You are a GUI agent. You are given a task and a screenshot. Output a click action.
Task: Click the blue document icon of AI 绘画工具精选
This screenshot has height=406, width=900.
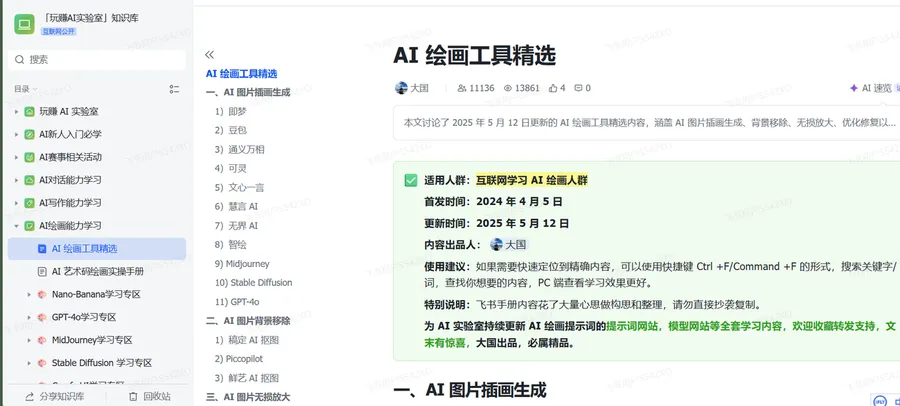[42, 249]
